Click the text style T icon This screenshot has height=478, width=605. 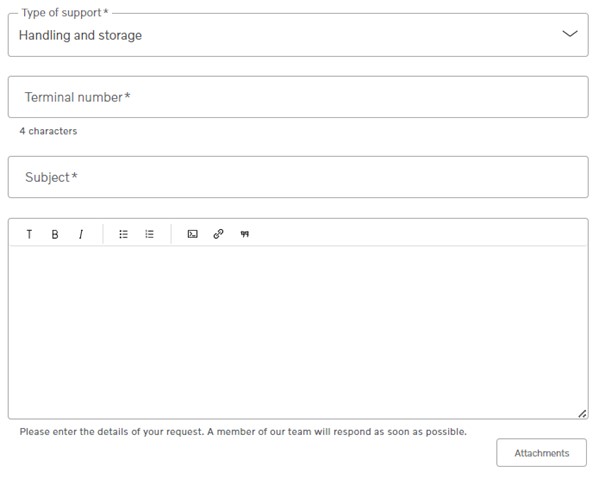(x=29, y=234)
